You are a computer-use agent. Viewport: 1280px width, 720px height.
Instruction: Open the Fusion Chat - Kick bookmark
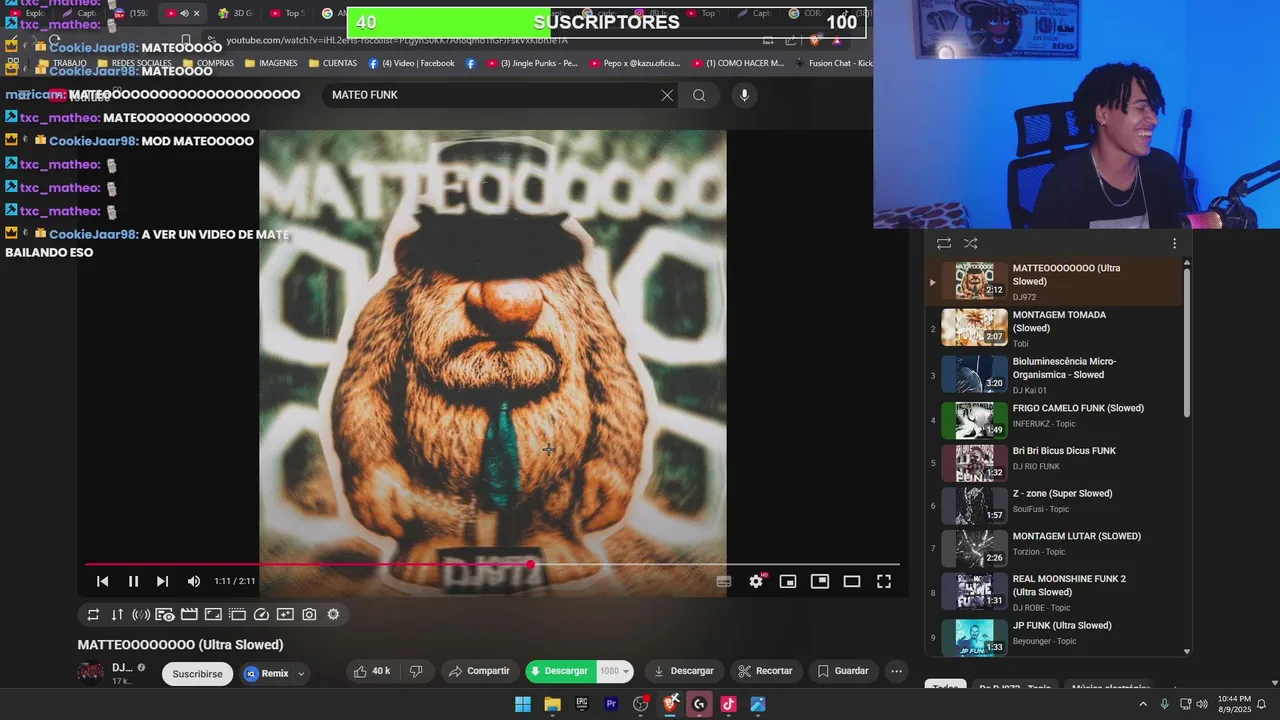pyautogui.click(x=833, y=63)
